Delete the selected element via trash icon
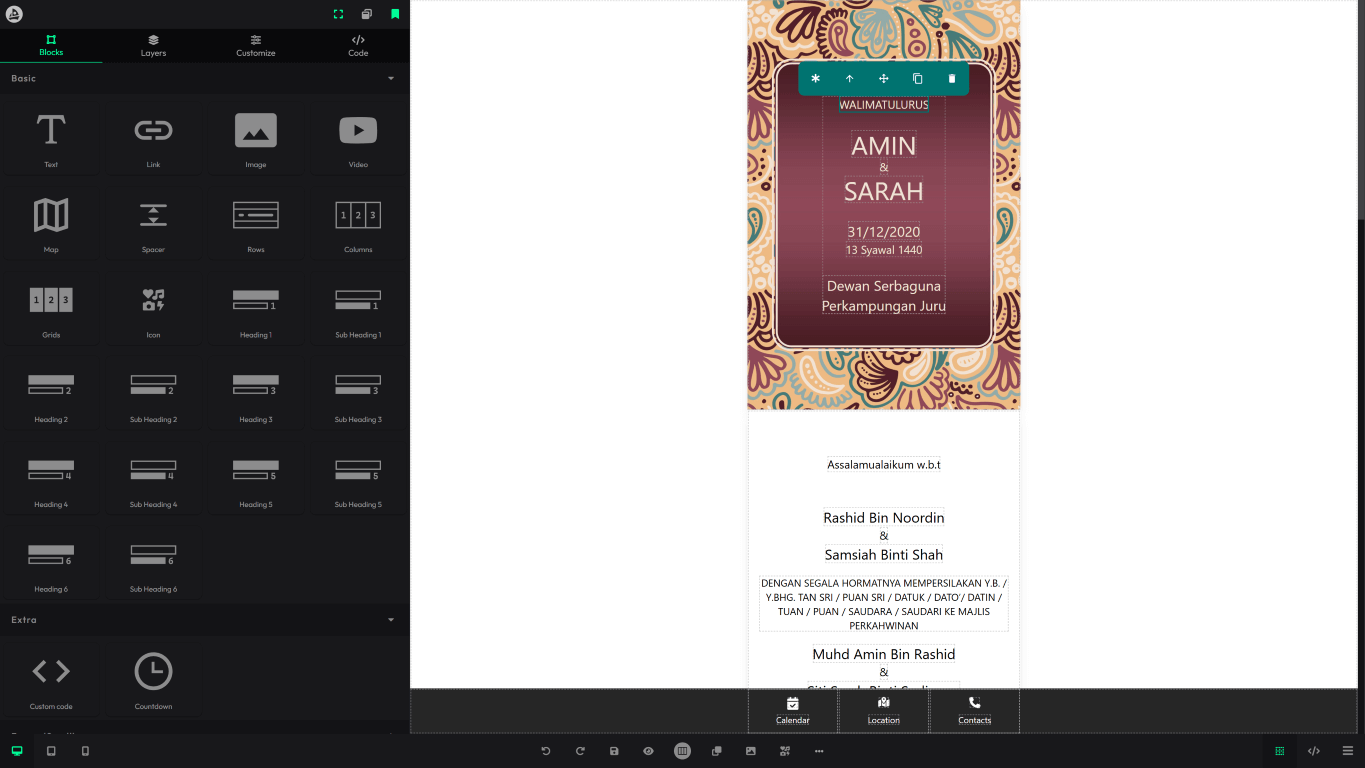The height and width of the screenshot is (768, 1365). (951, 79)
